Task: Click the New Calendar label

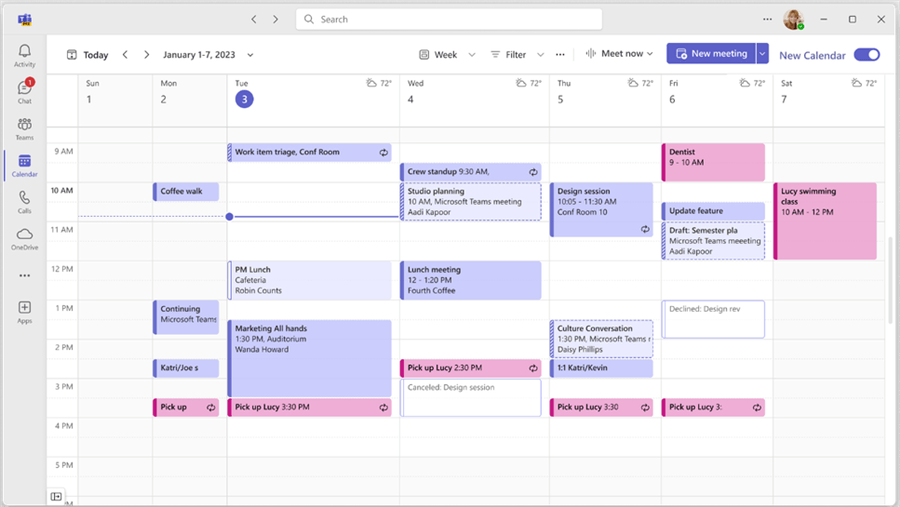Action: point(812,55)
